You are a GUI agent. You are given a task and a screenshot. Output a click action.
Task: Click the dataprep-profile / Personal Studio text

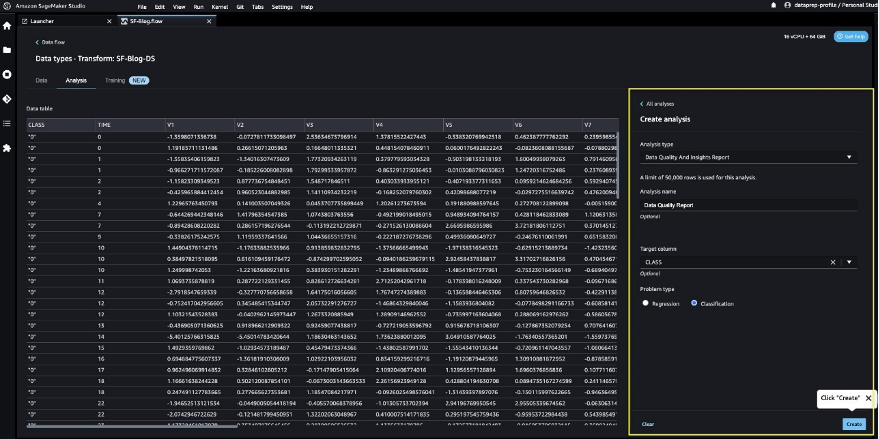click(836, 5)
